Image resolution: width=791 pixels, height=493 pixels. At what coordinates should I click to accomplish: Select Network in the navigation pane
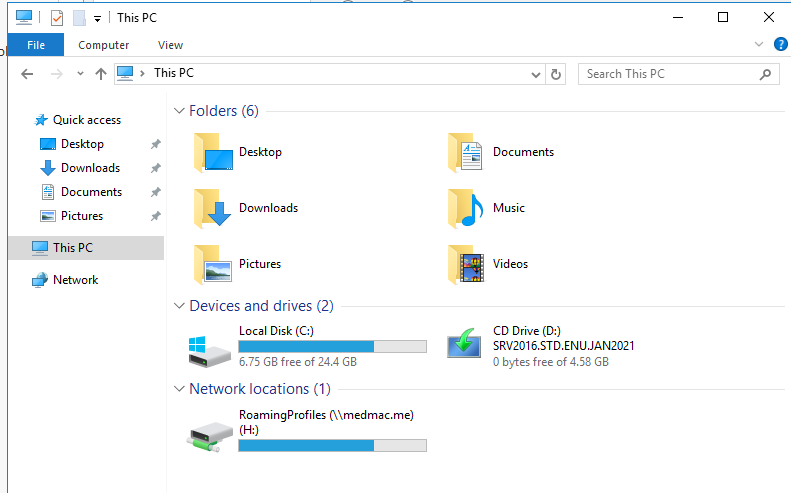[76, 280]
